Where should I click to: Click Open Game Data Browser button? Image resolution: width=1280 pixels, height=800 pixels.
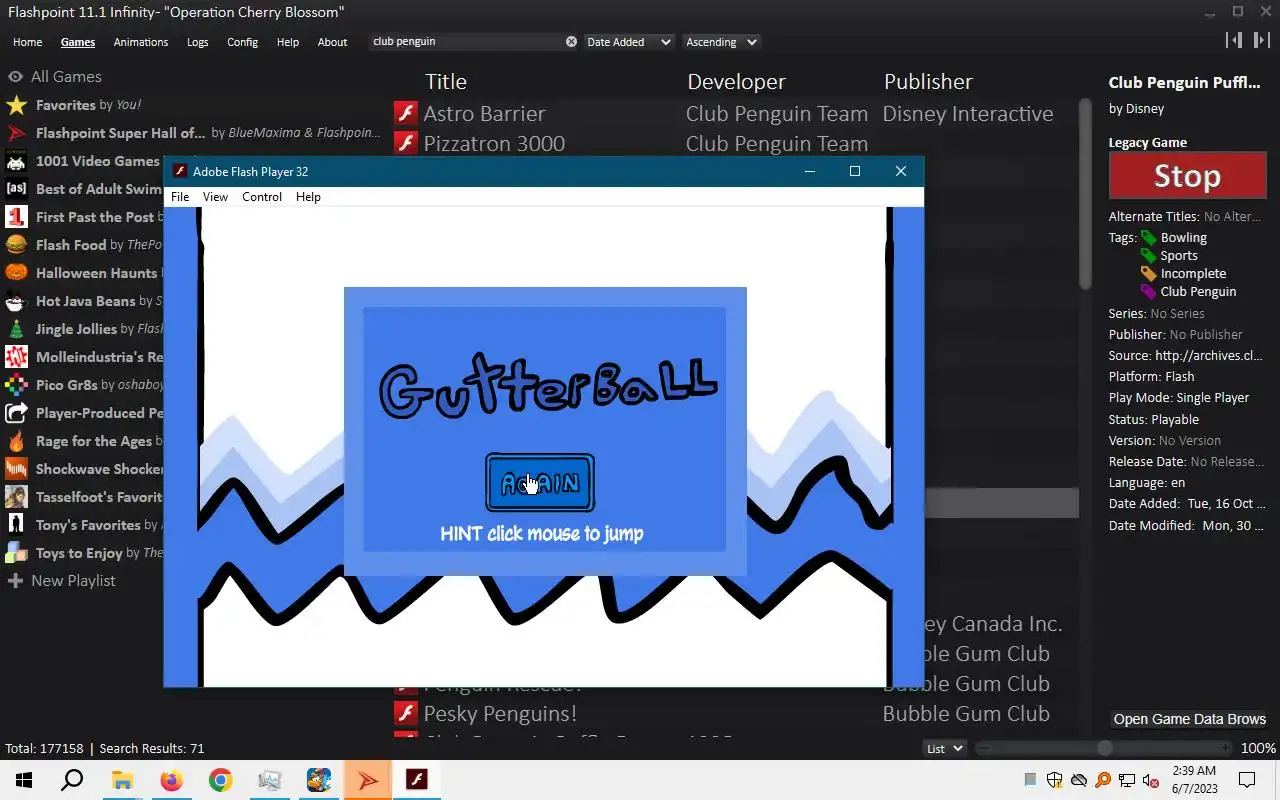(x=1190, y=719)
